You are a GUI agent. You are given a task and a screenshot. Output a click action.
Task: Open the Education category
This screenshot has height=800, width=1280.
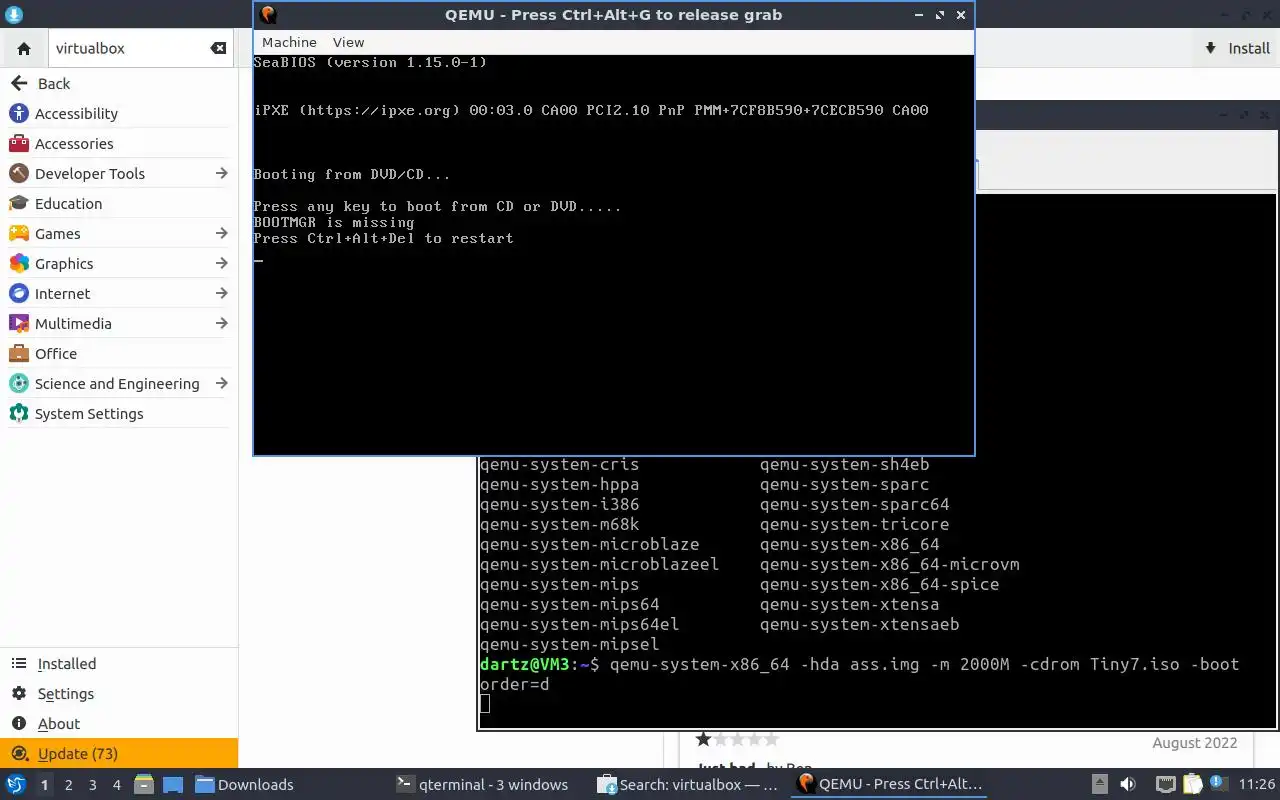point(119,203)
